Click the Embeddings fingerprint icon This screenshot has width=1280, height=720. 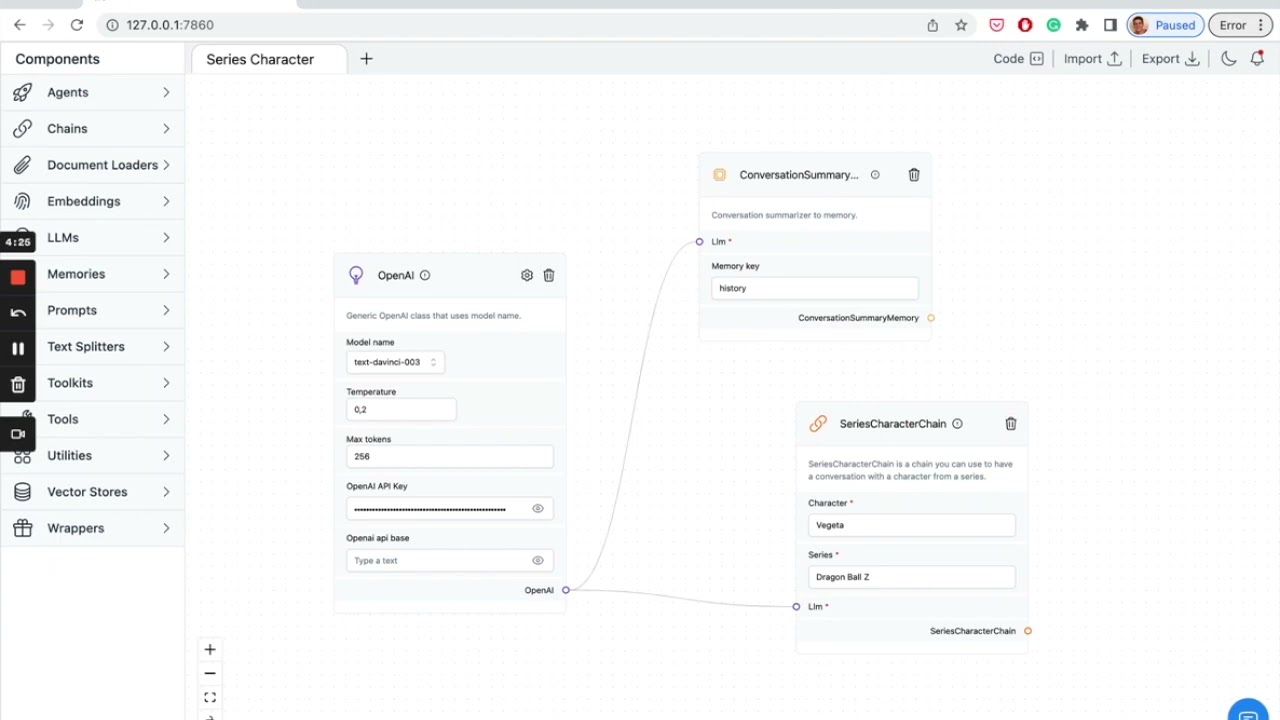coord(22,201)
